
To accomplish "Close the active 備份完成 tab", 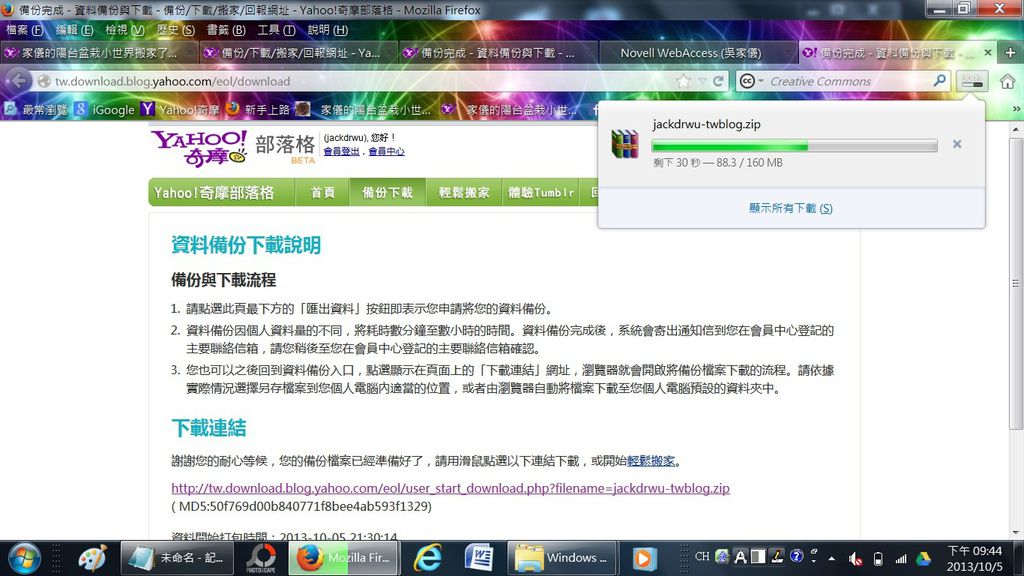I will click(x=987, y=52).
